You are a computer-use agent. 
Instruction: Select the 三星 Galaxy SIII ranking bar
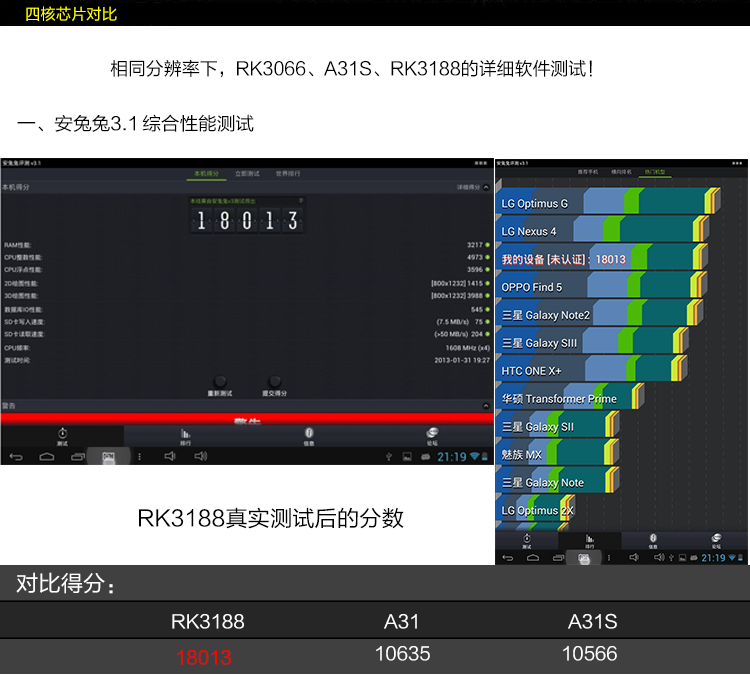click(592, 341)
